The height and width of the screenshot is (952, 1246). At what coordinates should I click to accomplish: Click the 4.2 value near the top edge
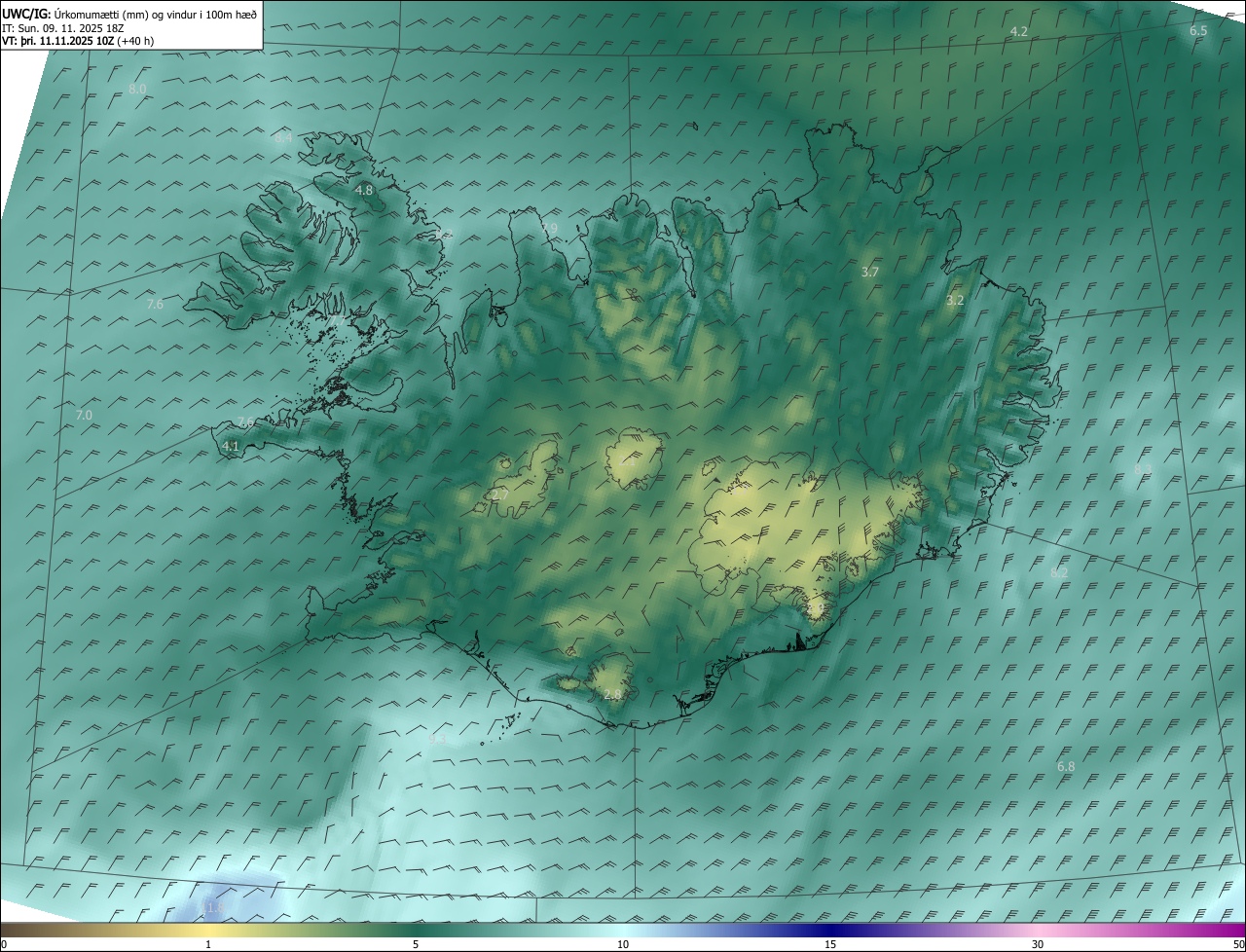tap(1018, 32)
